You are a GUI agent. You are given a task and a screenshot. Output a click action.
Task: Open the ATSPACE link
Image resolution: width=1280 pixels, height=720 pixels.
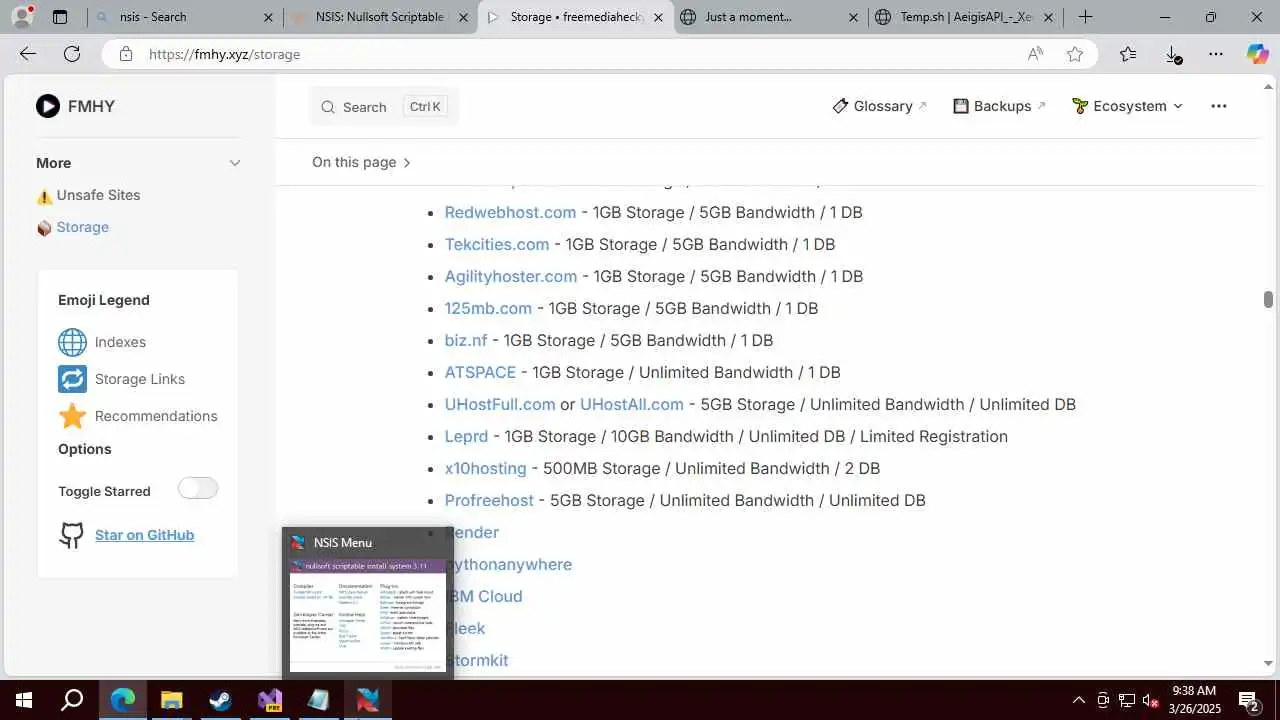pos(480,372)
